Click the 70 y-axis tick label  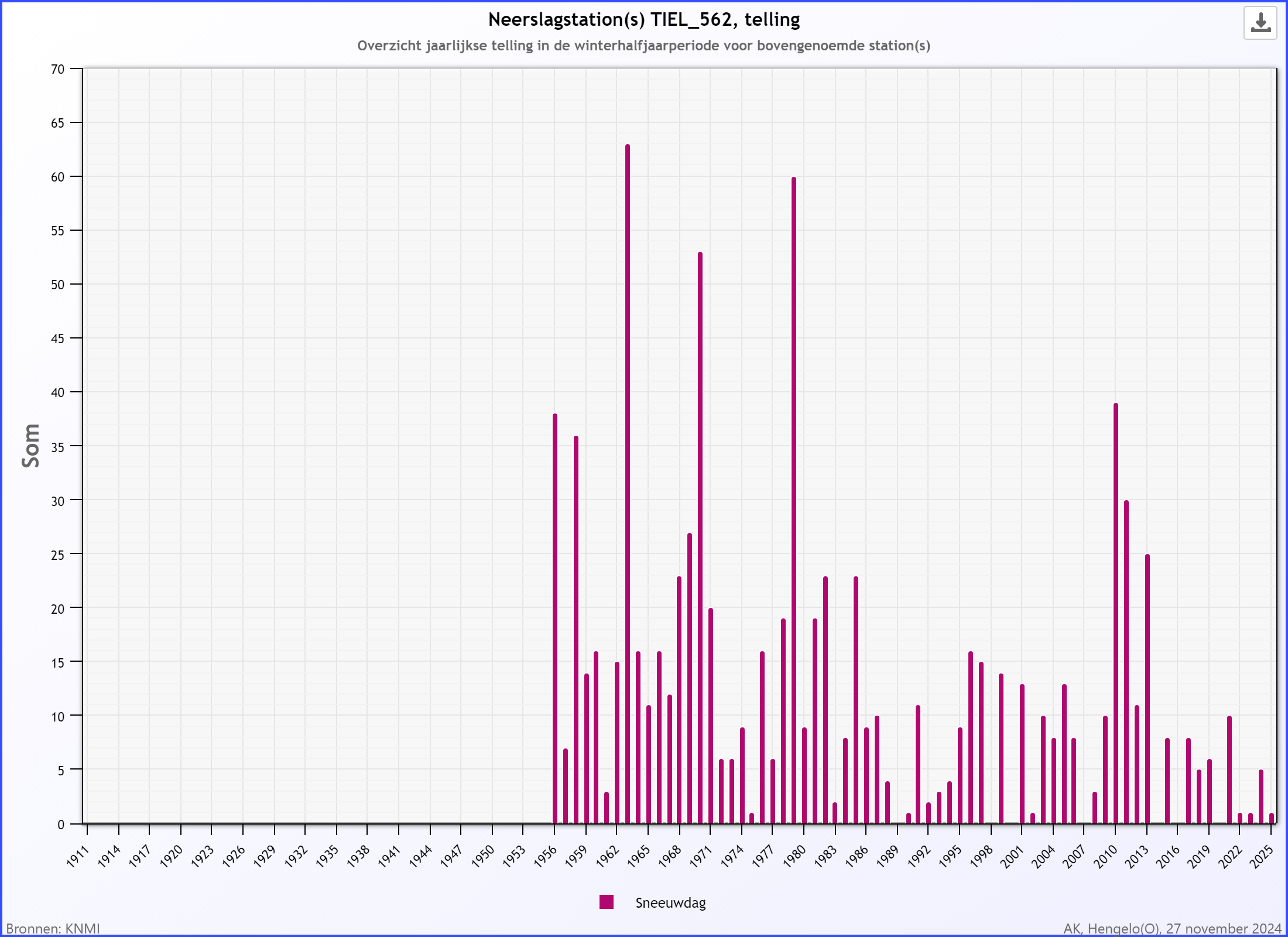tap(57, 69)
